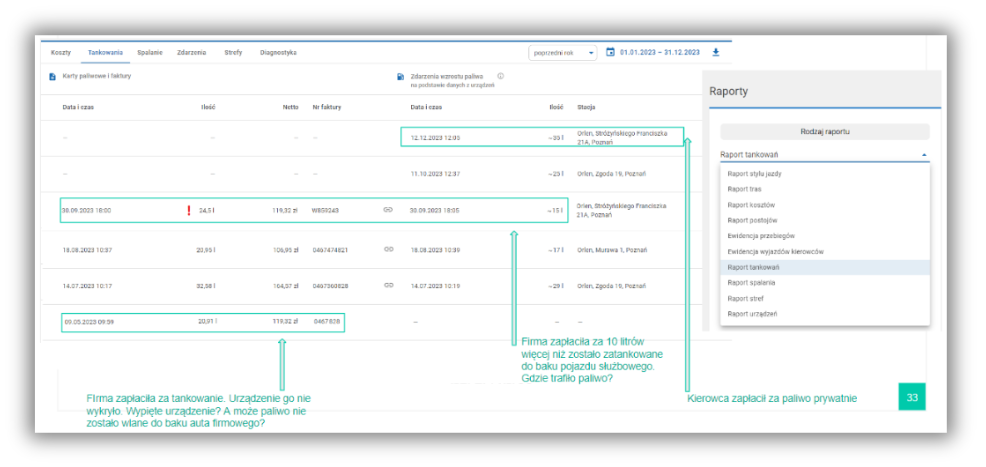Viewport: 986px width, 467px height.
Task: Open the Spalanie tab
Action: tap(149, 52)
